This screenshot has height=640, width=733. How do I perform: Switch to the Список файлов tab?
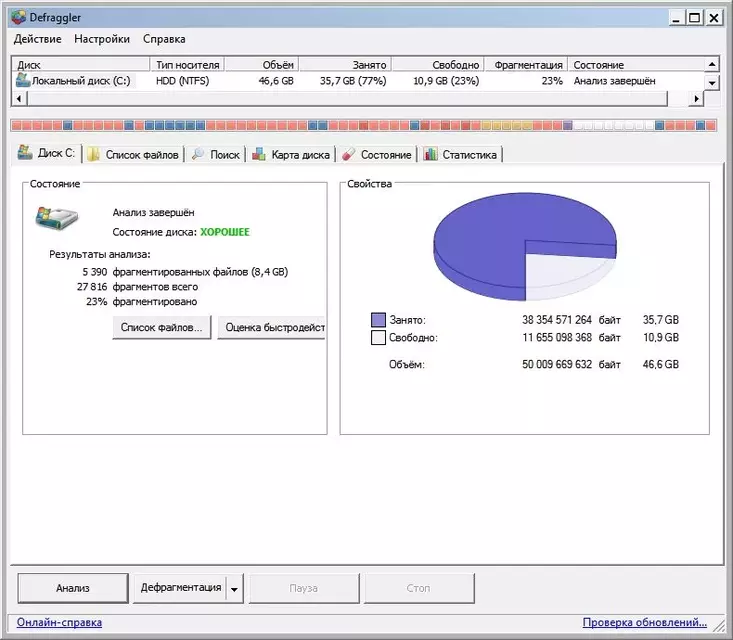tap(134, 154)
